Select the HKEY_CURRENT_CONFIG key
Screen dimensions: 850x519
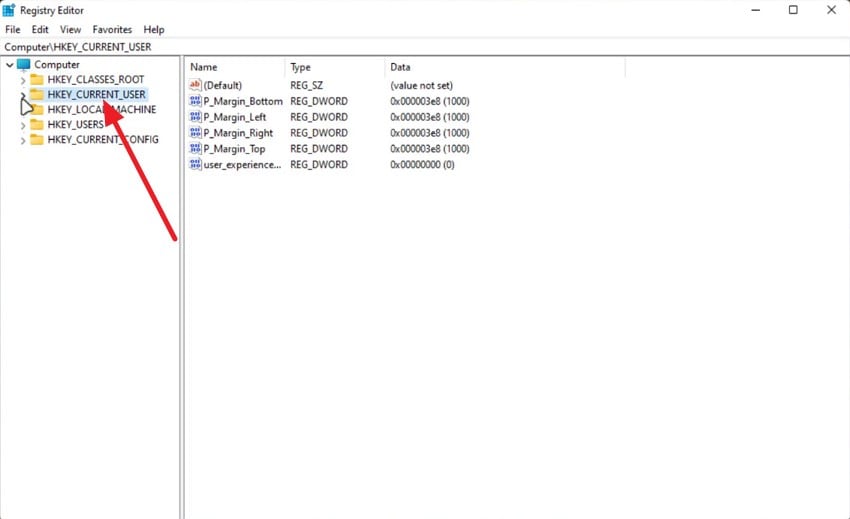(103, 139)
